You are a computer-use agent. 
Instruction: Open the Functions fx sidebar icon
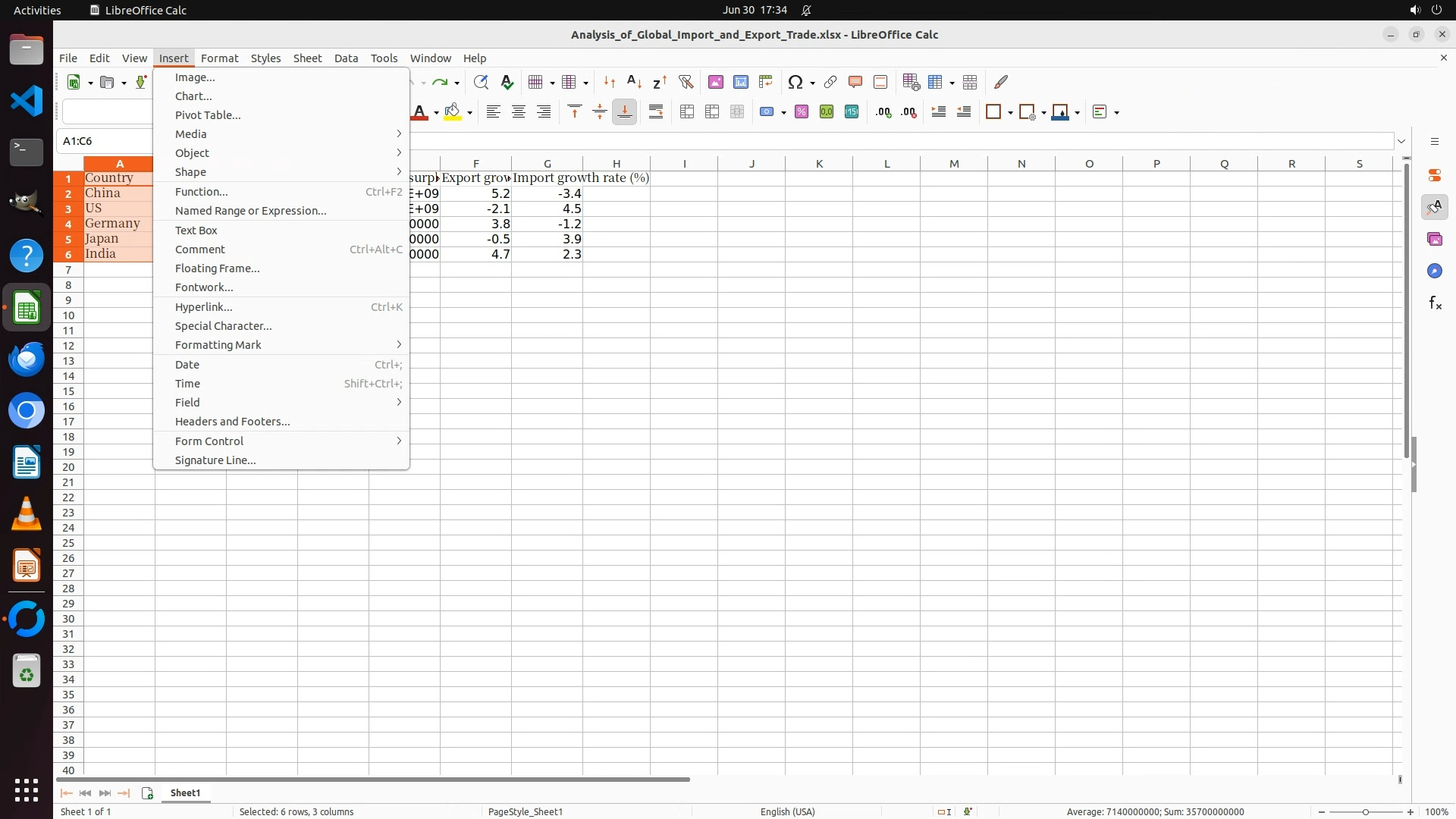pos(1434,303)
